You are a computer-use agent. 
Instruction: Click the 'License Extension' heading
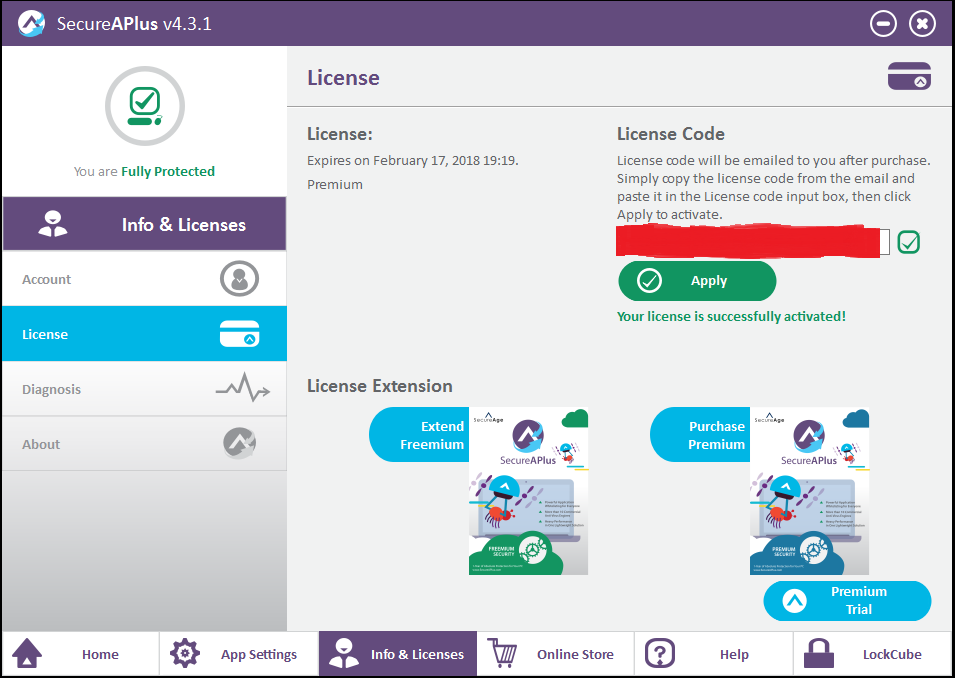pos(379,386)
